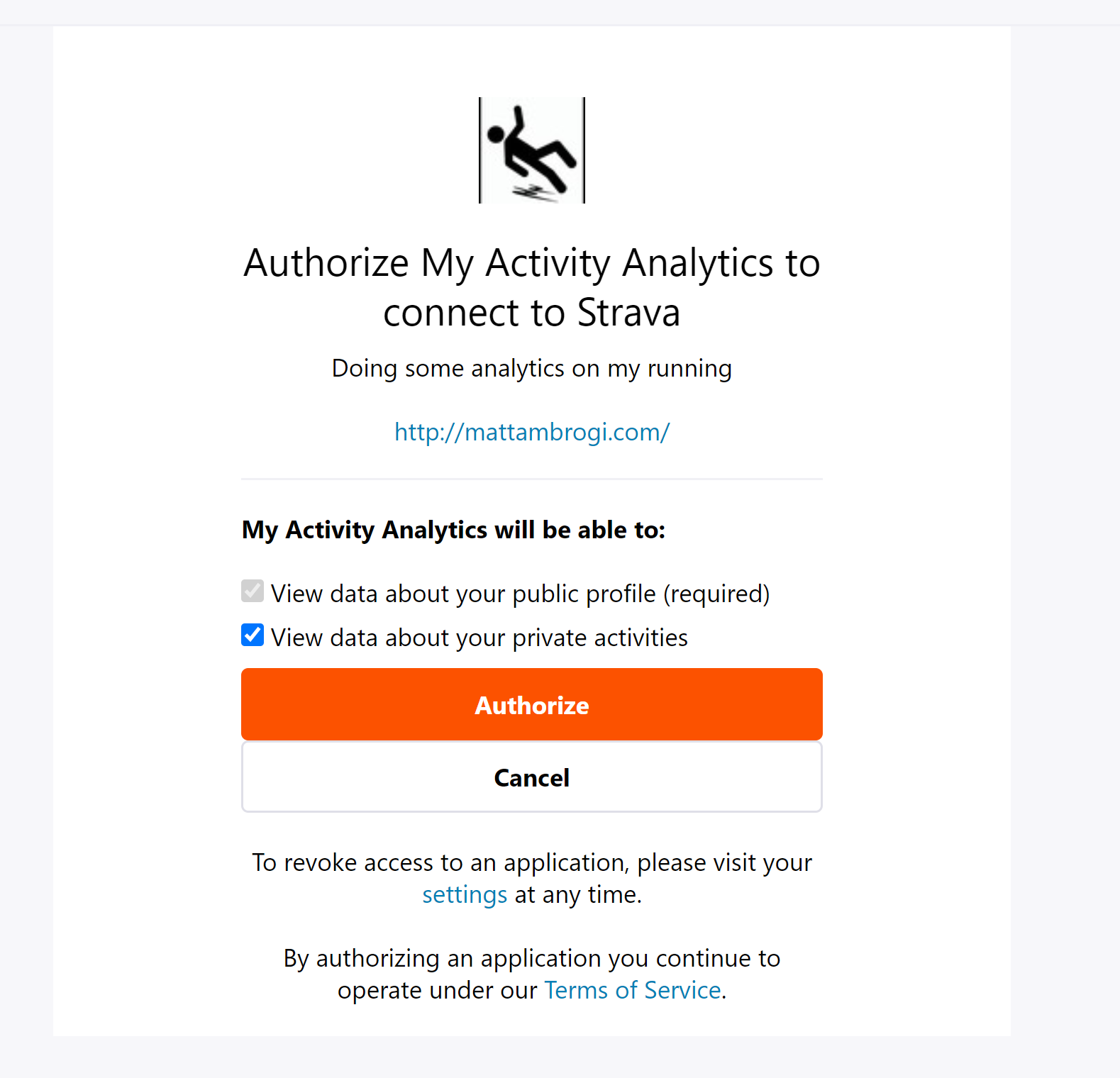Click the gray page background outside the card
Image resolution: width=1120 pixels, height=1078 pixels.
[1064, 496]
